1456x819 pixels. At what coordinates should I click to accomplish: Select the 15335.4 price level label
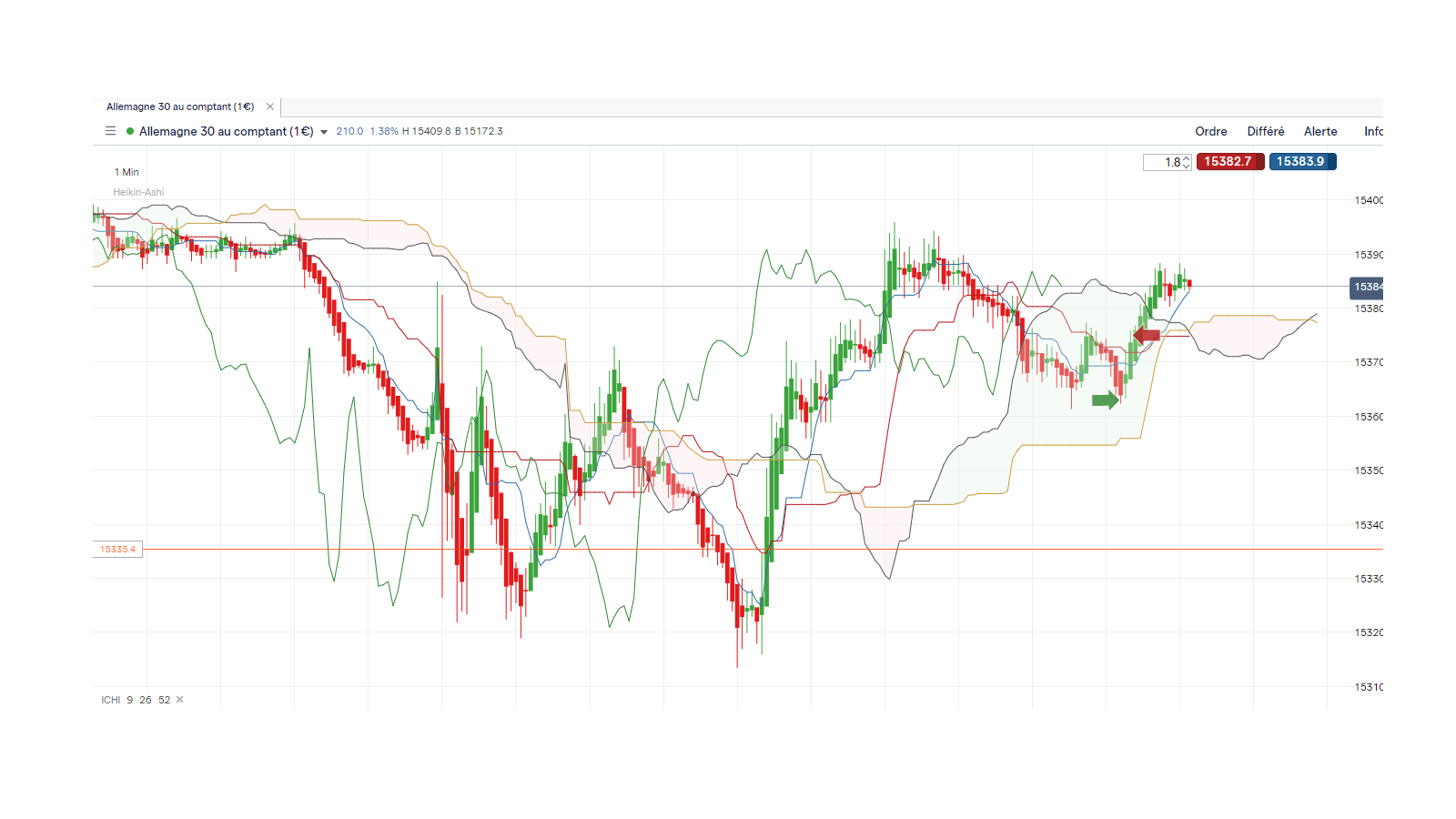pyautogui.click(x=117, y=550)
